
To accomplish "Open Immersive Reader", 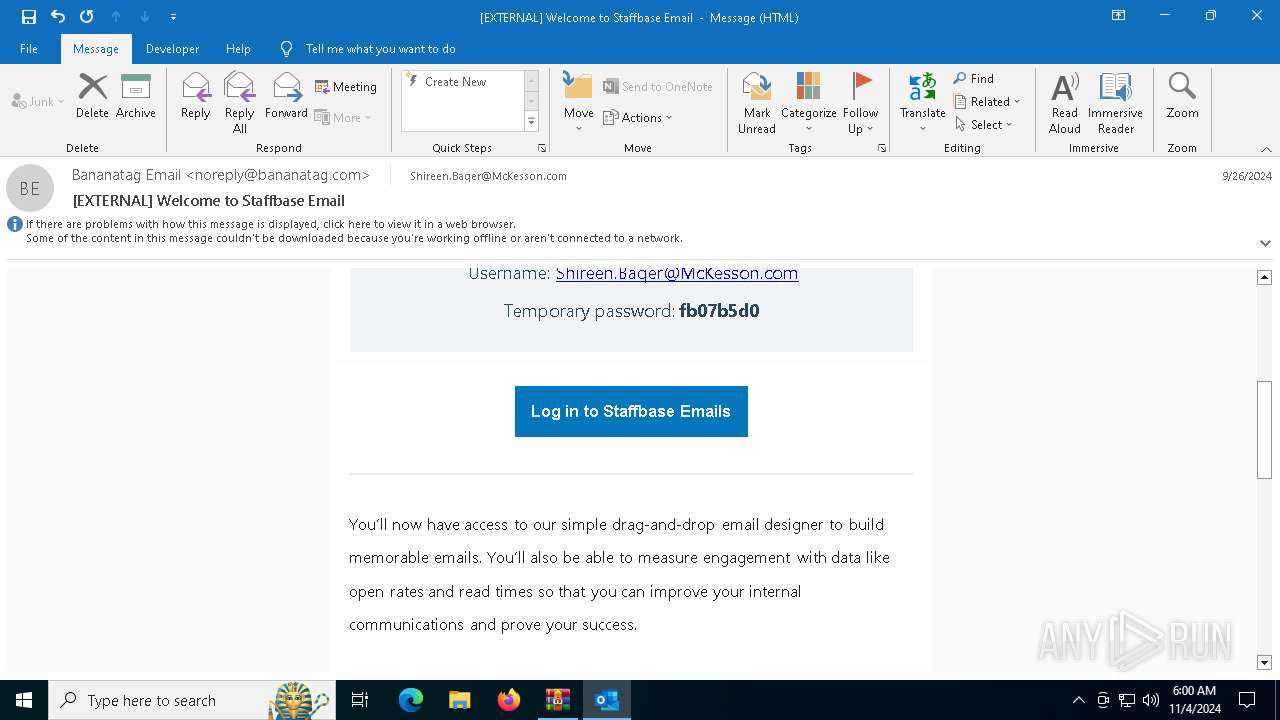I will [x=1115, y=103].
